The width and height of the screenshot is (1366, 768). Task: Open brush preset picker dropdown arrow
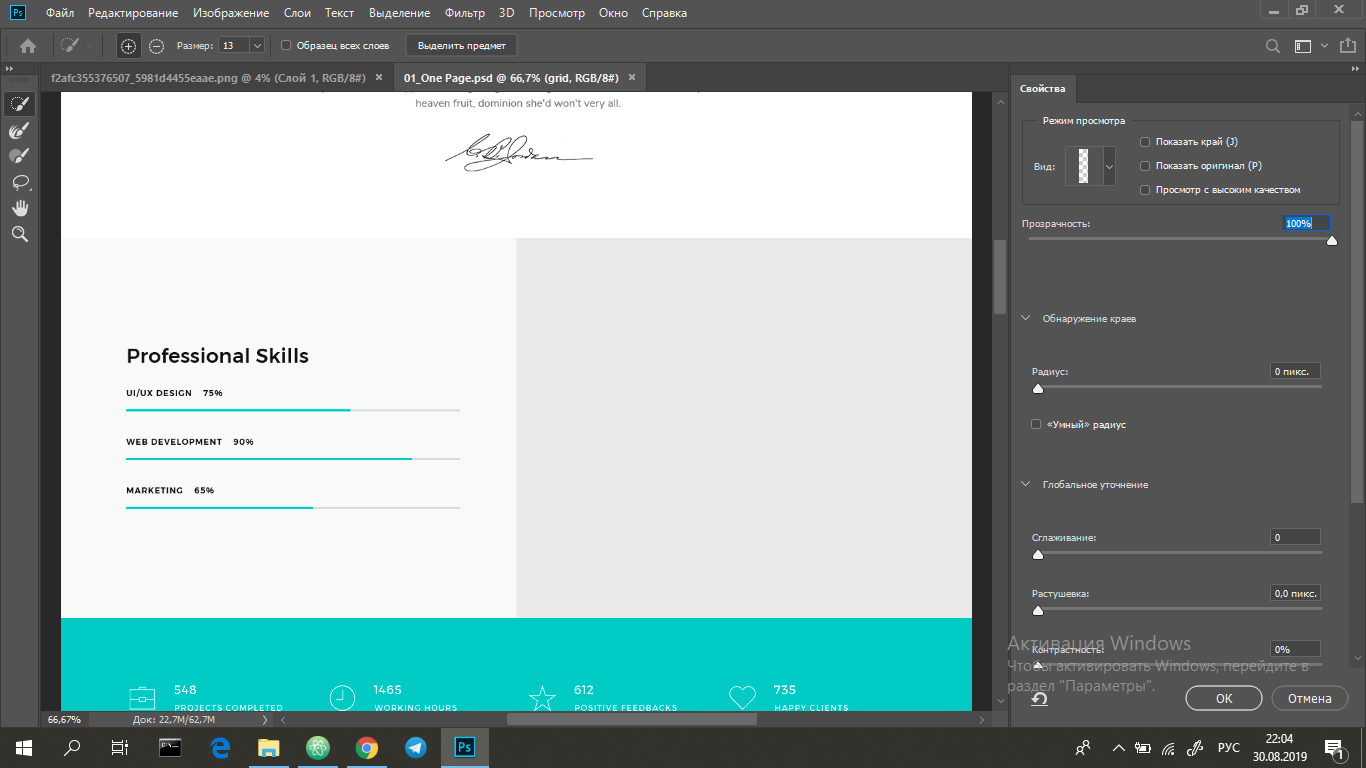[x=92, y=45]
